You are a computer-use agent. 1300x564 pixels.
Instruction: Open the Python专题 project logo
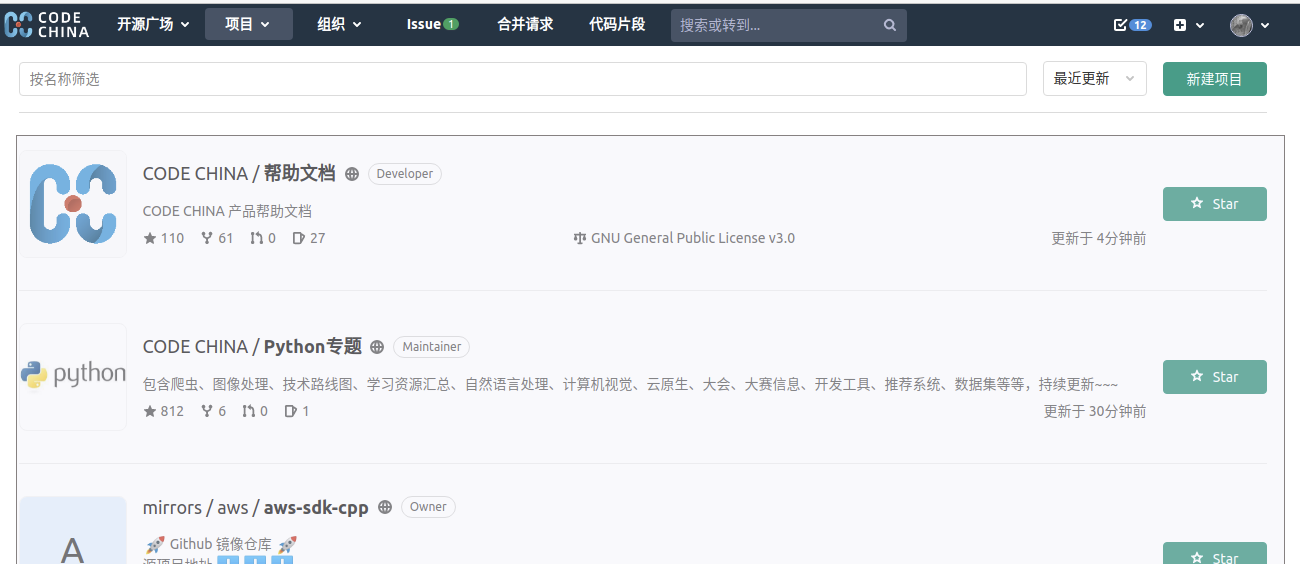coord(73,377)
